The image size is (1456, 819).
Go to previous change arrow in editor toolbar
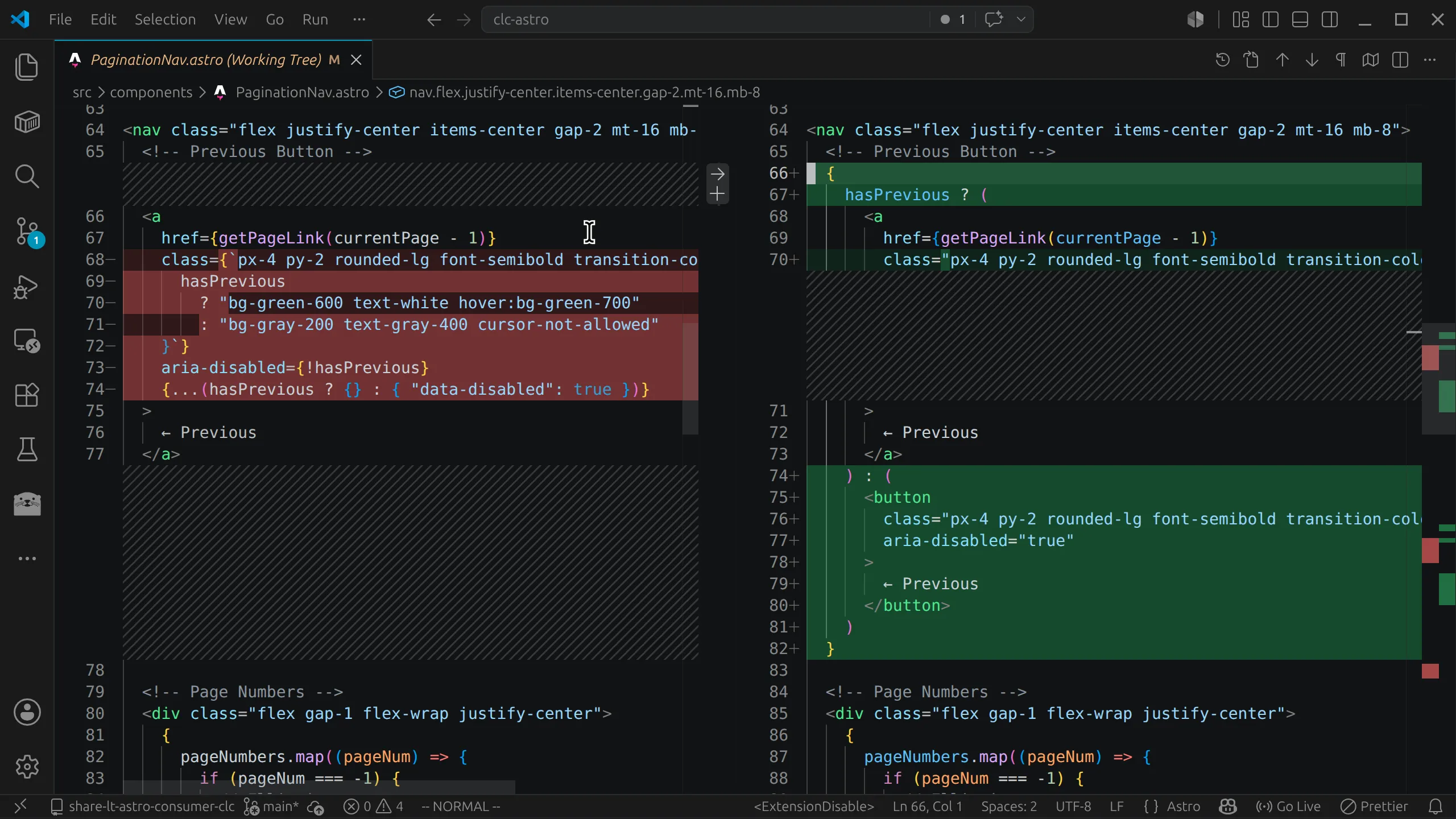coord(1282,60)
